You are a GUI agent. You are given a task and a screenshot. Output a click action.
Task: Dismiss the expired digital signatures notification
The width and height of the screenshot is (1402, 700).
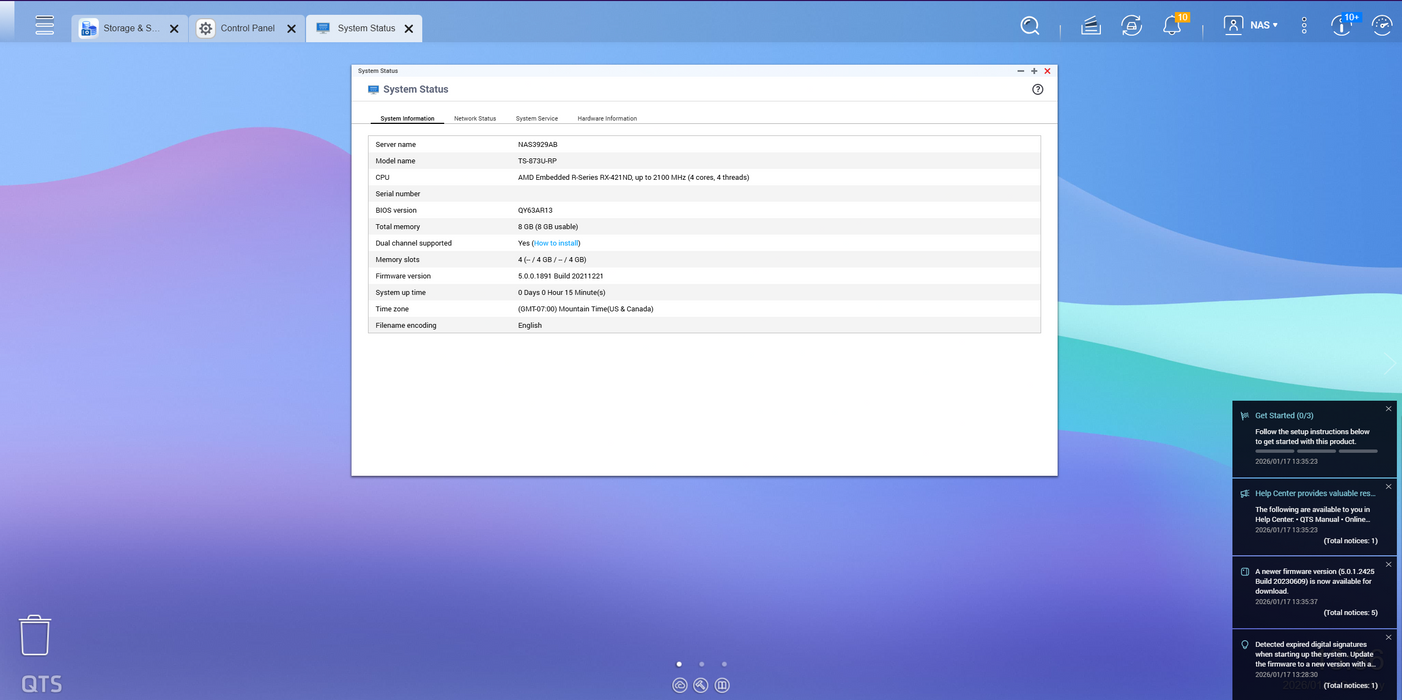pos(1388,638)
